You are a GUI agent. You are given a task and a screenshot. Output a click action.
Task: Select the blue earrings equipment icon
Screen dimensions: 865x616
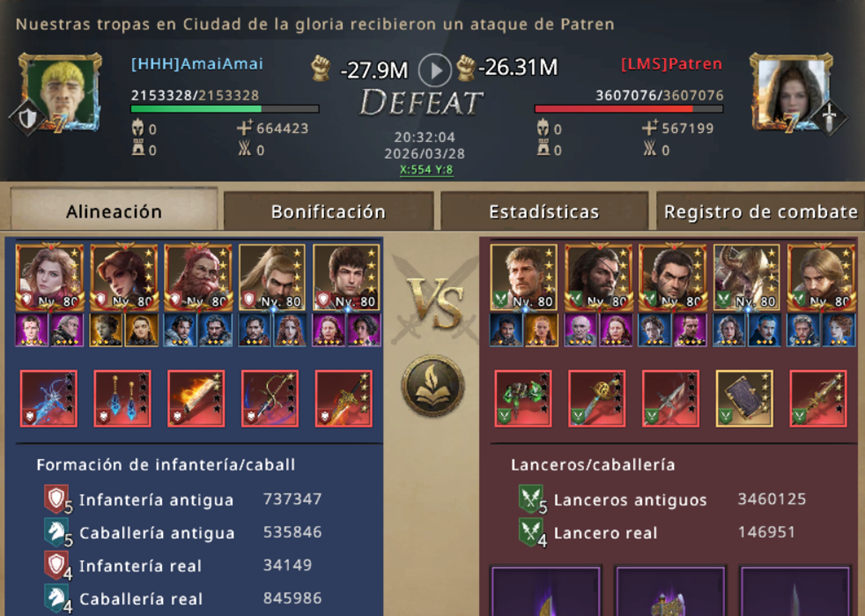(122, 399)
